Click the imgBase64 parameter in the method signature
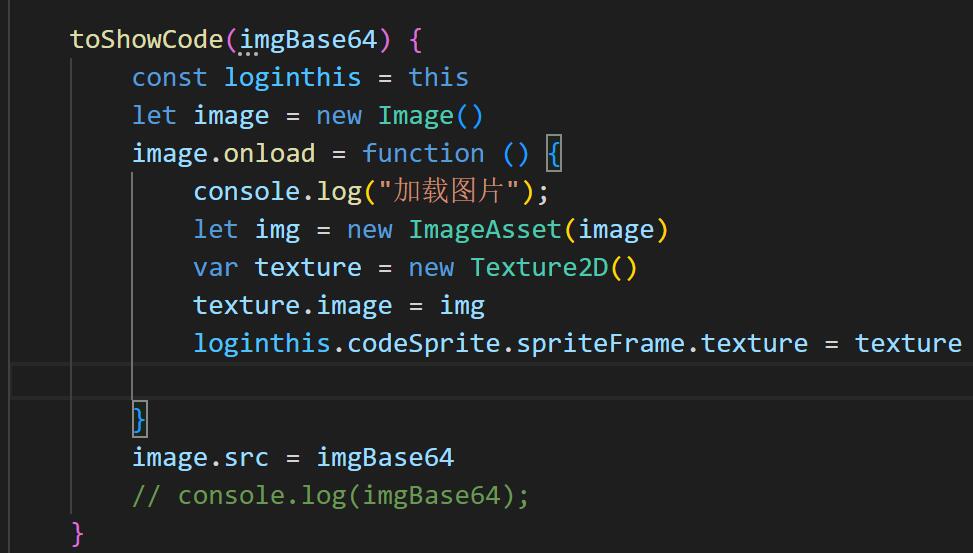The height and width of the screenshot is (553, 973). pyautogui.click(x=309, y=40)
